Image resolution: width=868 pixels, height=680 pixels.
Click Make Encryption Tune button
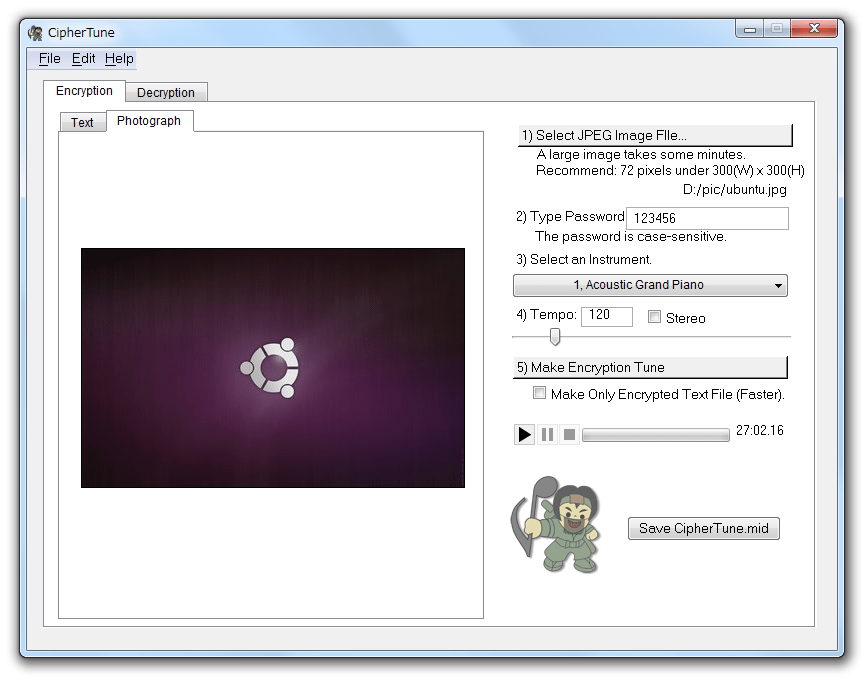tap(650, 368)
